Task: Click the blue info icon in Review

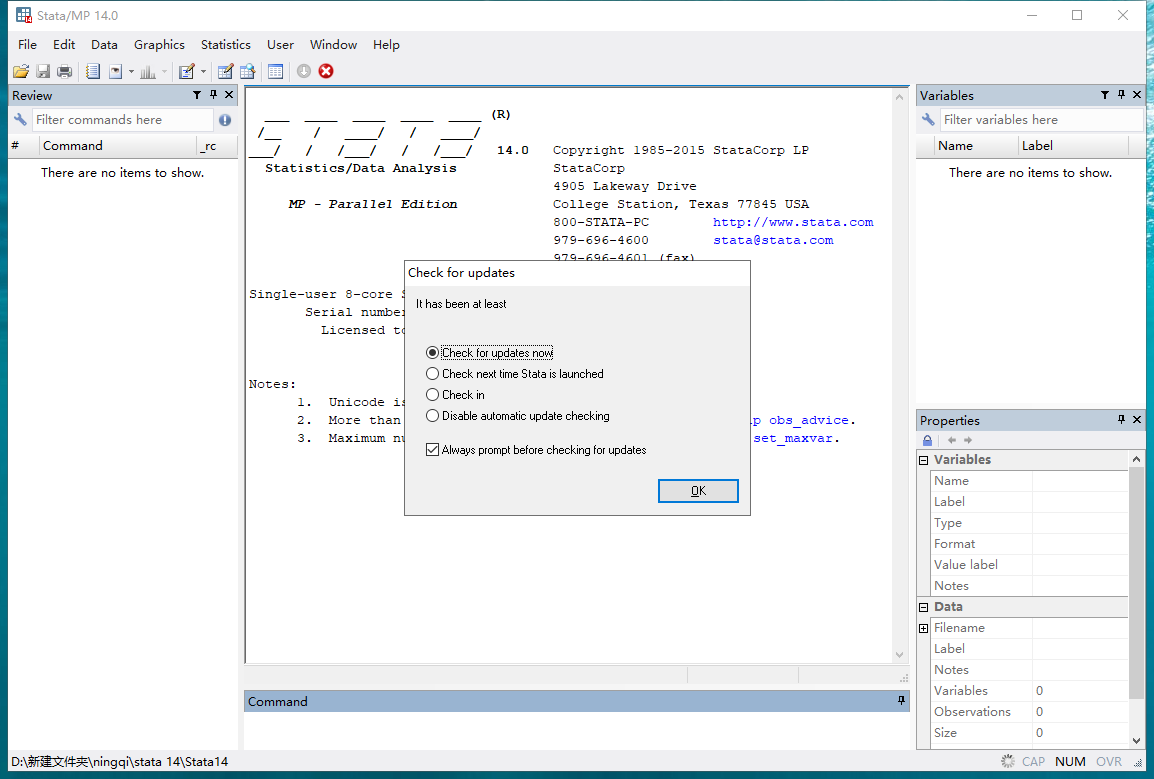Action: (225, 120)
